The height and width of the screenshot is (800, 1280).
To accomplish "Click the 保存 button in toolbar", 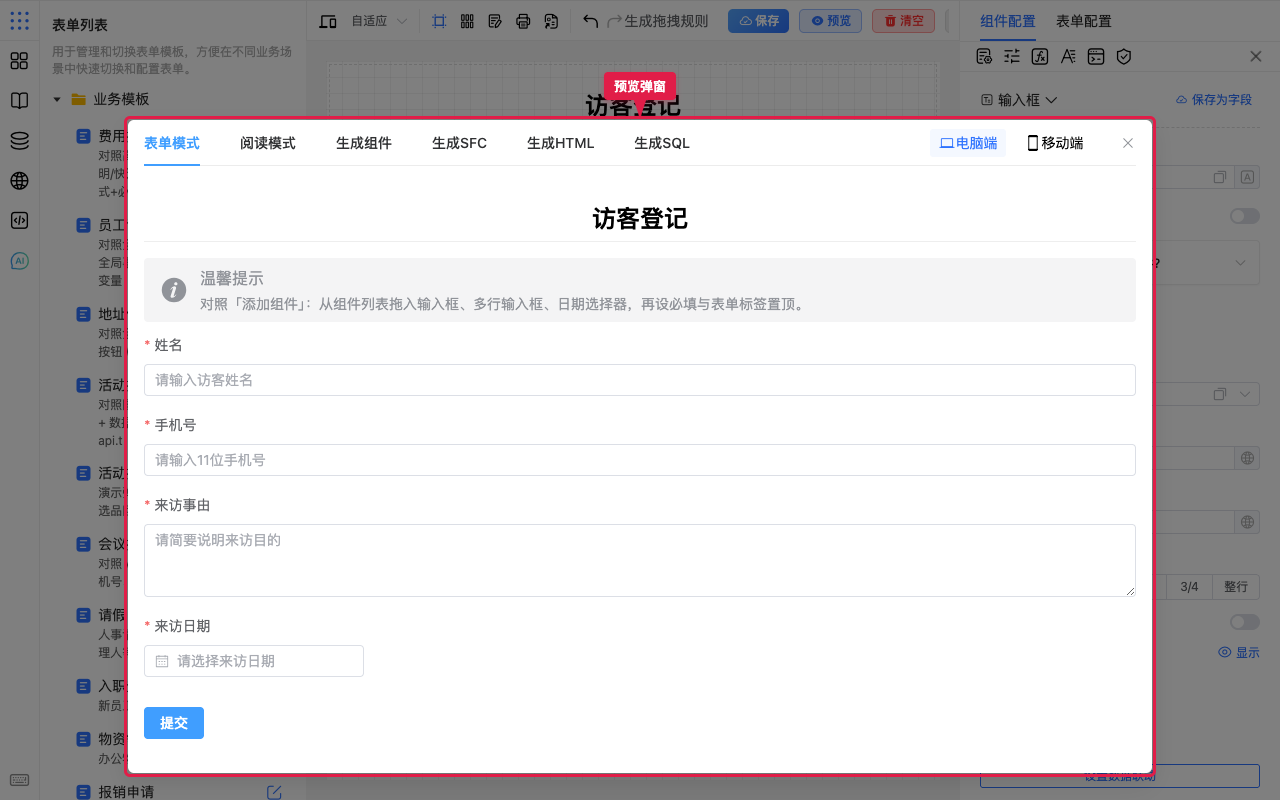I will 758,21.
